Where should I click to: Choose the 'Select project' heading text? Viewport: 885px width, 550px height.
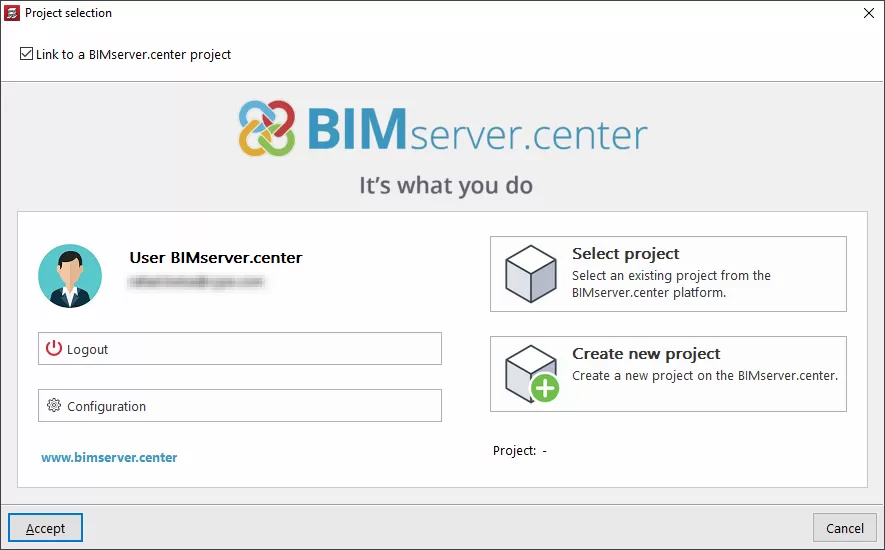coord(625,254)
